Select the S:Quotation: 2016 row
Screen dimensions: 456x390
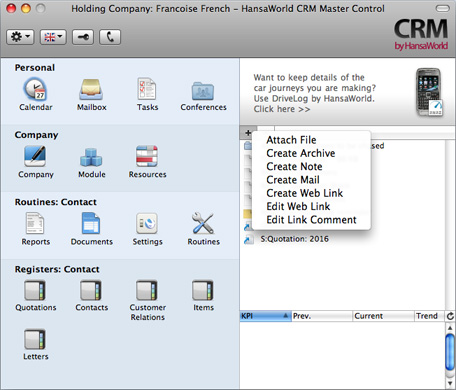342,239
